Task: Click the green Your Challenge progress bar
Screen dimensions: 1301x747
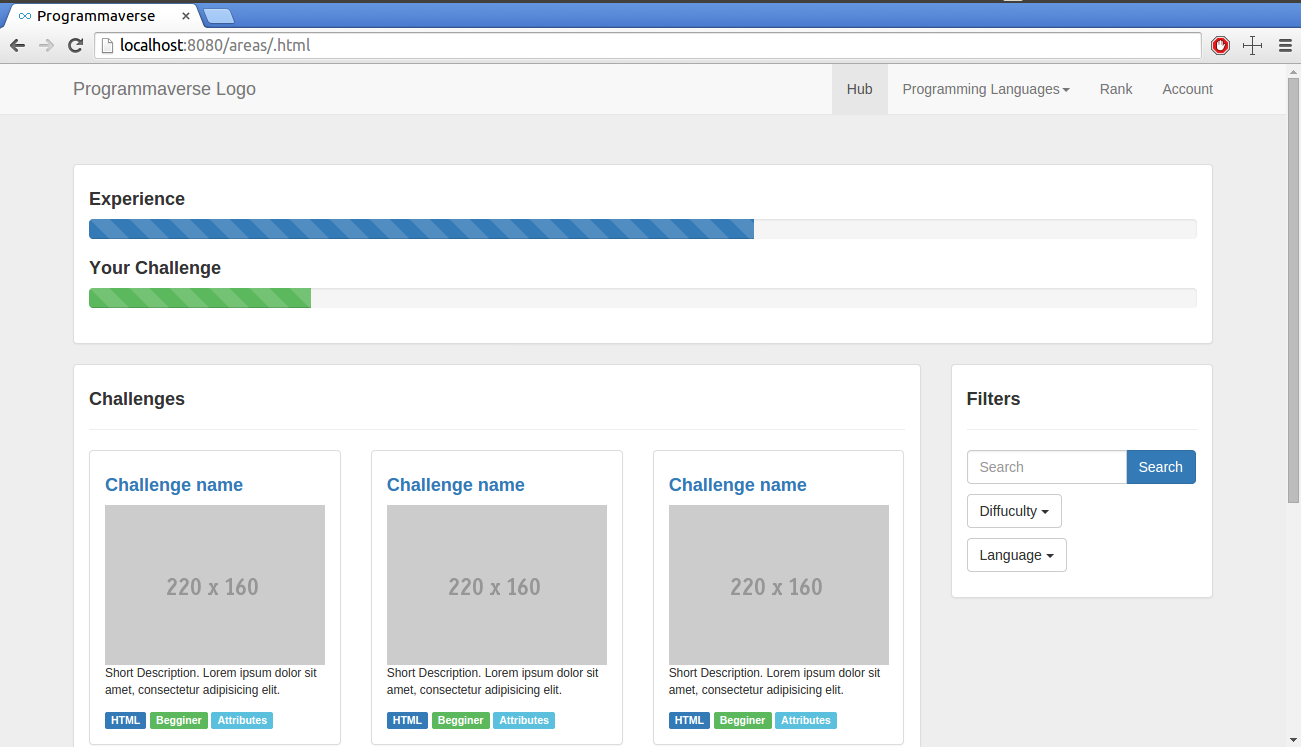Action: [200, 298]
